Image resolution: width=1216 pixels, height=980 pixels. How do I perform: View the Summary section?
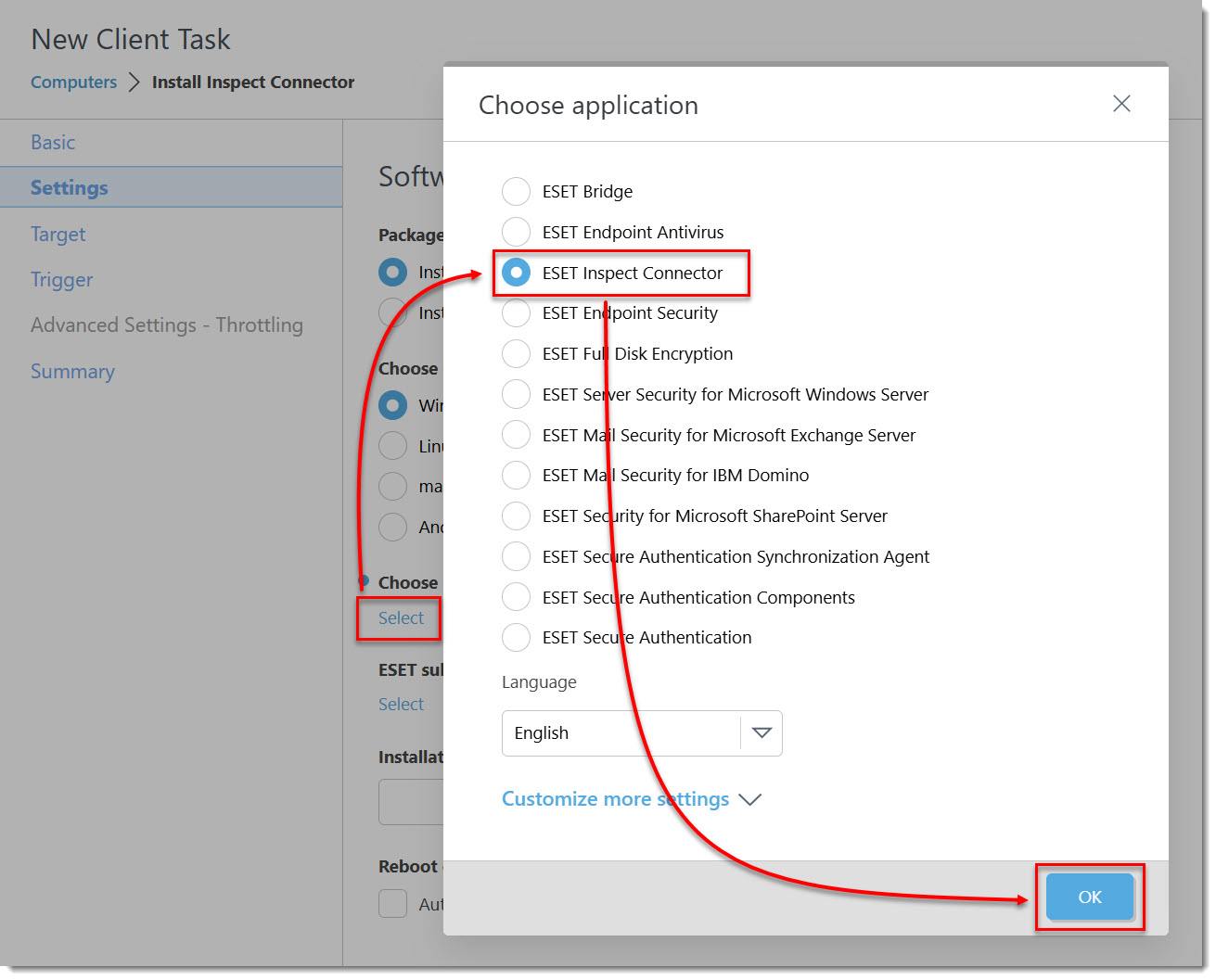tap(72, 372)
